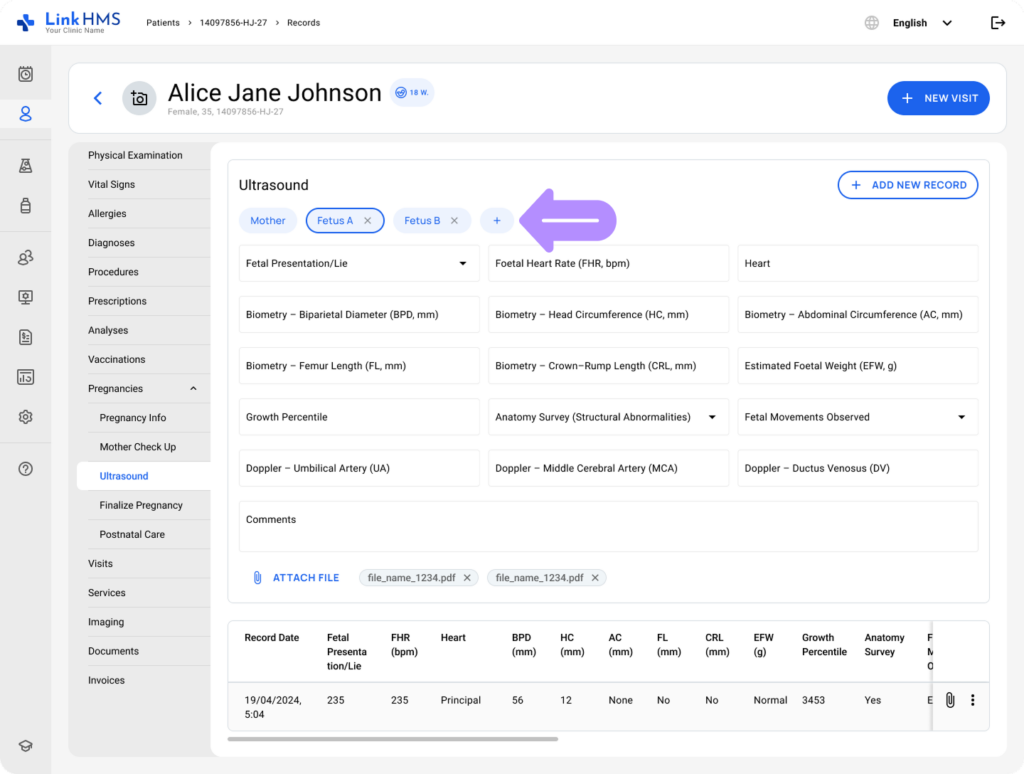Go back using the left chevron arrow
This screenshot has width=1024, height=774.
coord(98,98)
